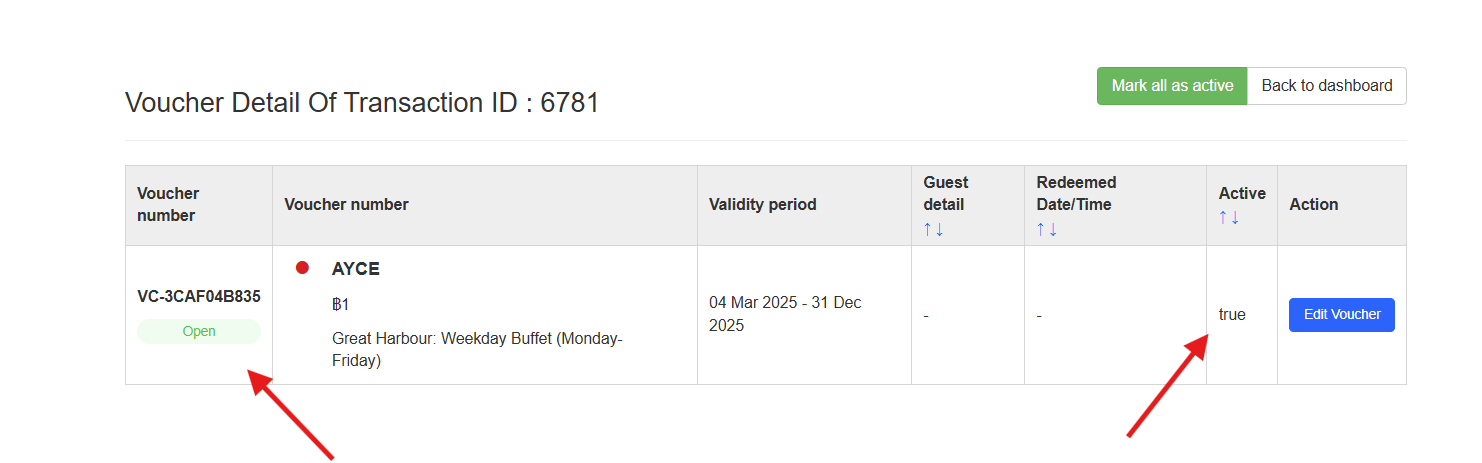
Task: Click the ฿1 voucher price
Action: pyautogui.click(x=340, y=304)
